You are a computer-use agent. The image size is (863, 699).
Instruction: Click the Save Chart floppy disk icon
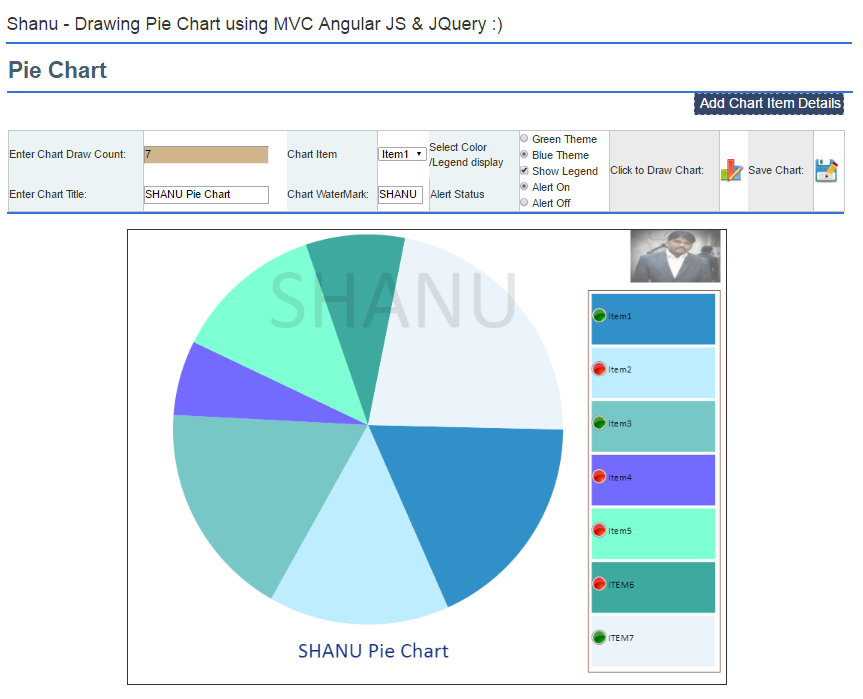(x=826, y=170)
